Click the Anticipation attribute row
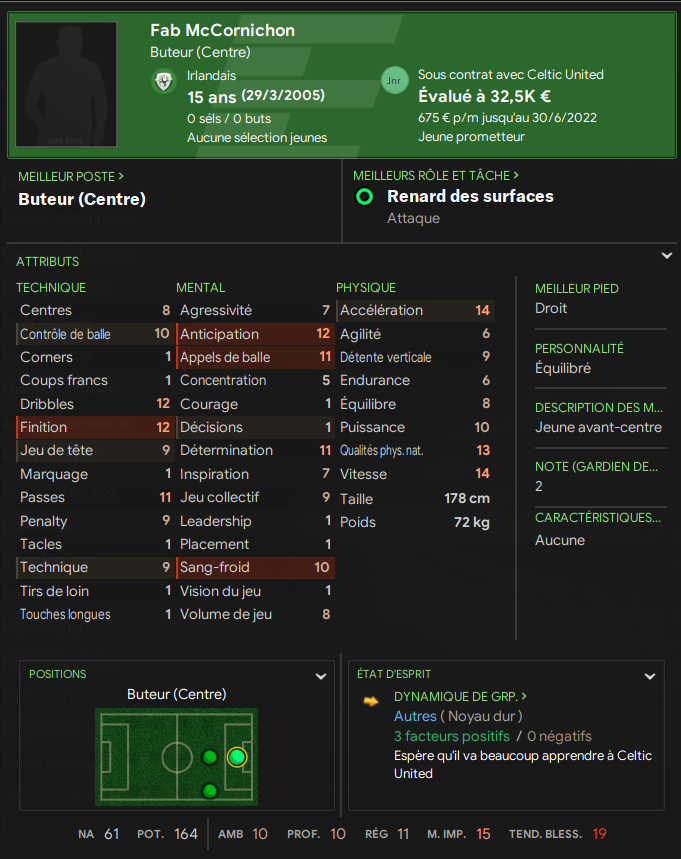This screenshot has height=859, width=681. click(255, 334)
